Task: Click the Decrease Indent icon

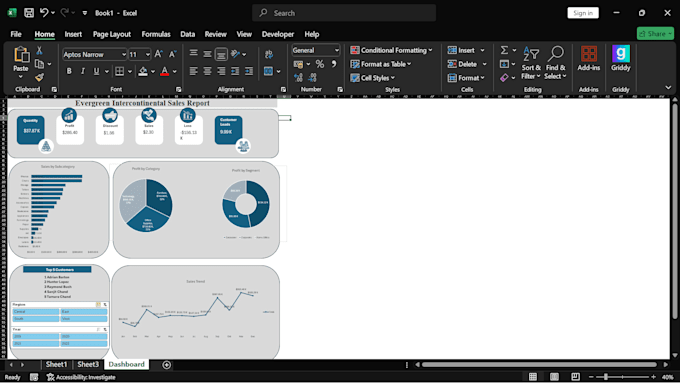Action: 235,71
